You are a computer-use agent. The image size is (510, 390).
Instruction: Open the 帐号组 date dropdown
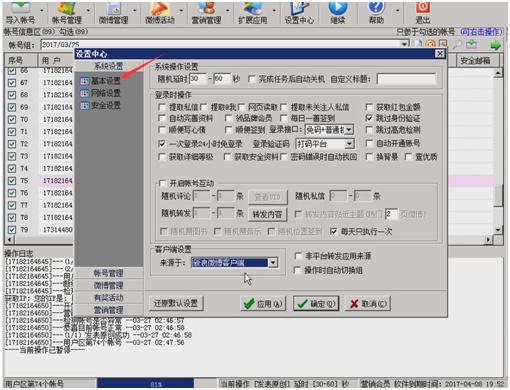(404, 44)
